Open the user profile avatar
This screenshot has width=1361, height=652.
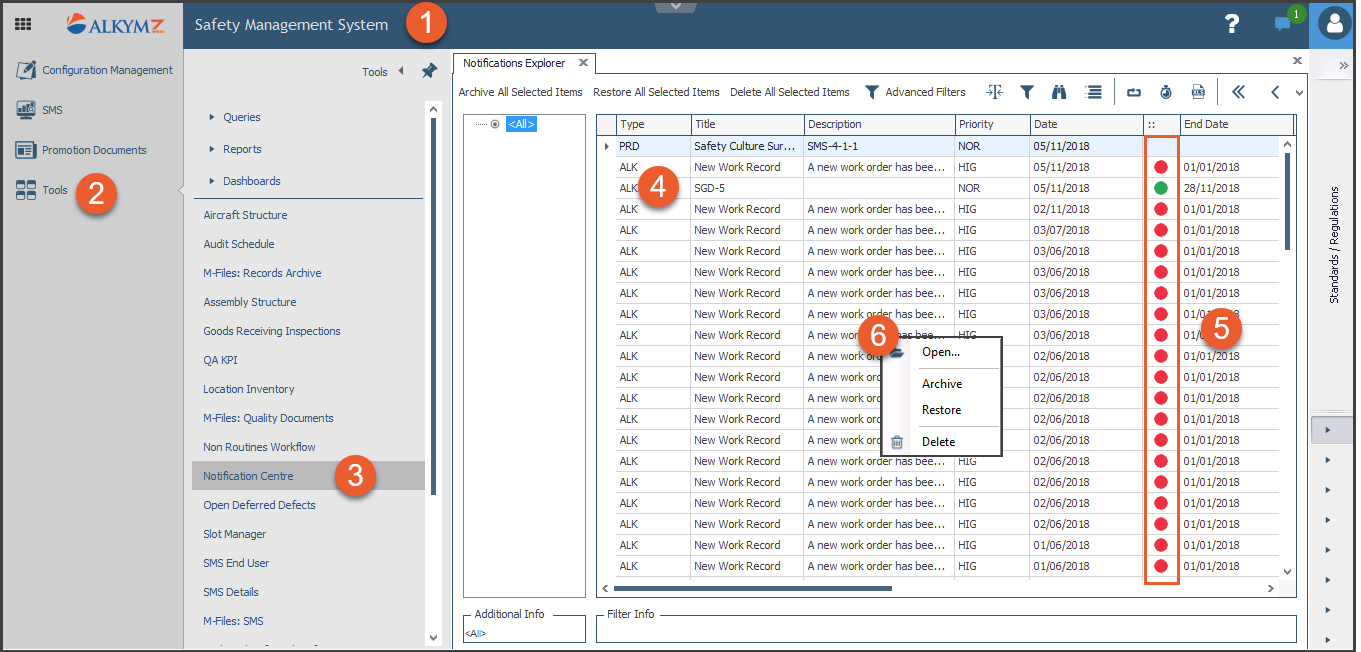(1334, 24)
